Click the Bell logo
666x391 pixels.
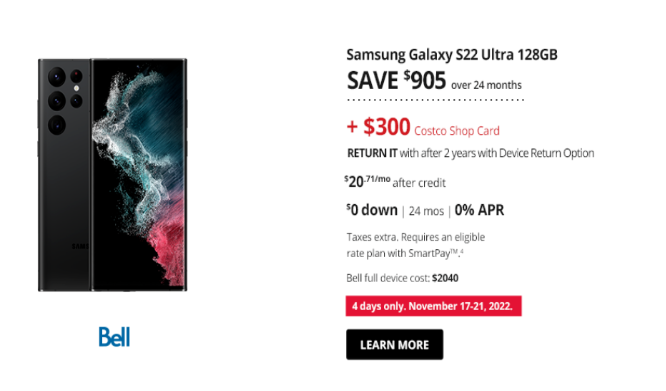(114, 337)
